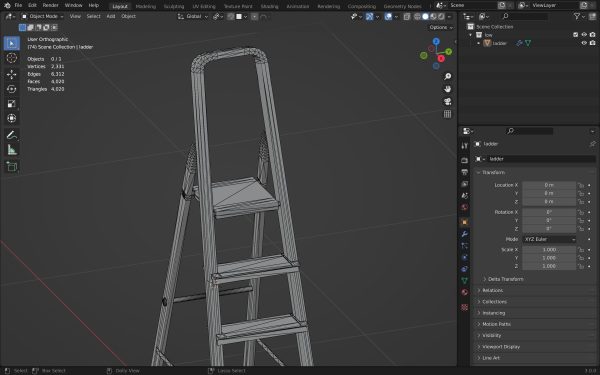Open the Render menu
Viewport: 600px width, 375px height.
tap(51, 5)
